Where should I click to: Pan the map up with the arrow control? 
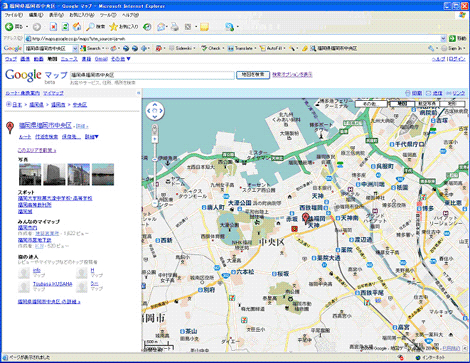coord(154,105)
